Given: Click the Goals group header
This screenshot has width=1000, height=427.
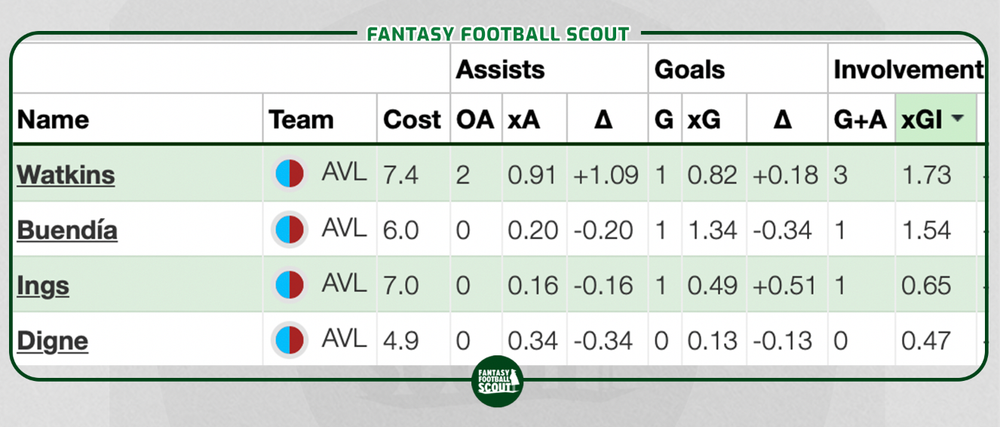Looking at the screenshot, I should click(689, 70).
